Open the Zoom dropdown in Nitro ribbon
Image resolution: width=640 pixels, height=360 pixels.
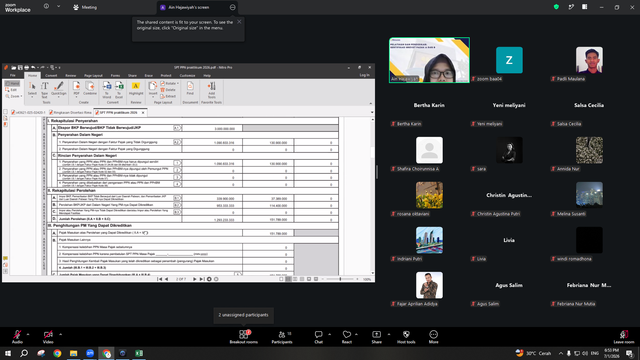(13, 96)
